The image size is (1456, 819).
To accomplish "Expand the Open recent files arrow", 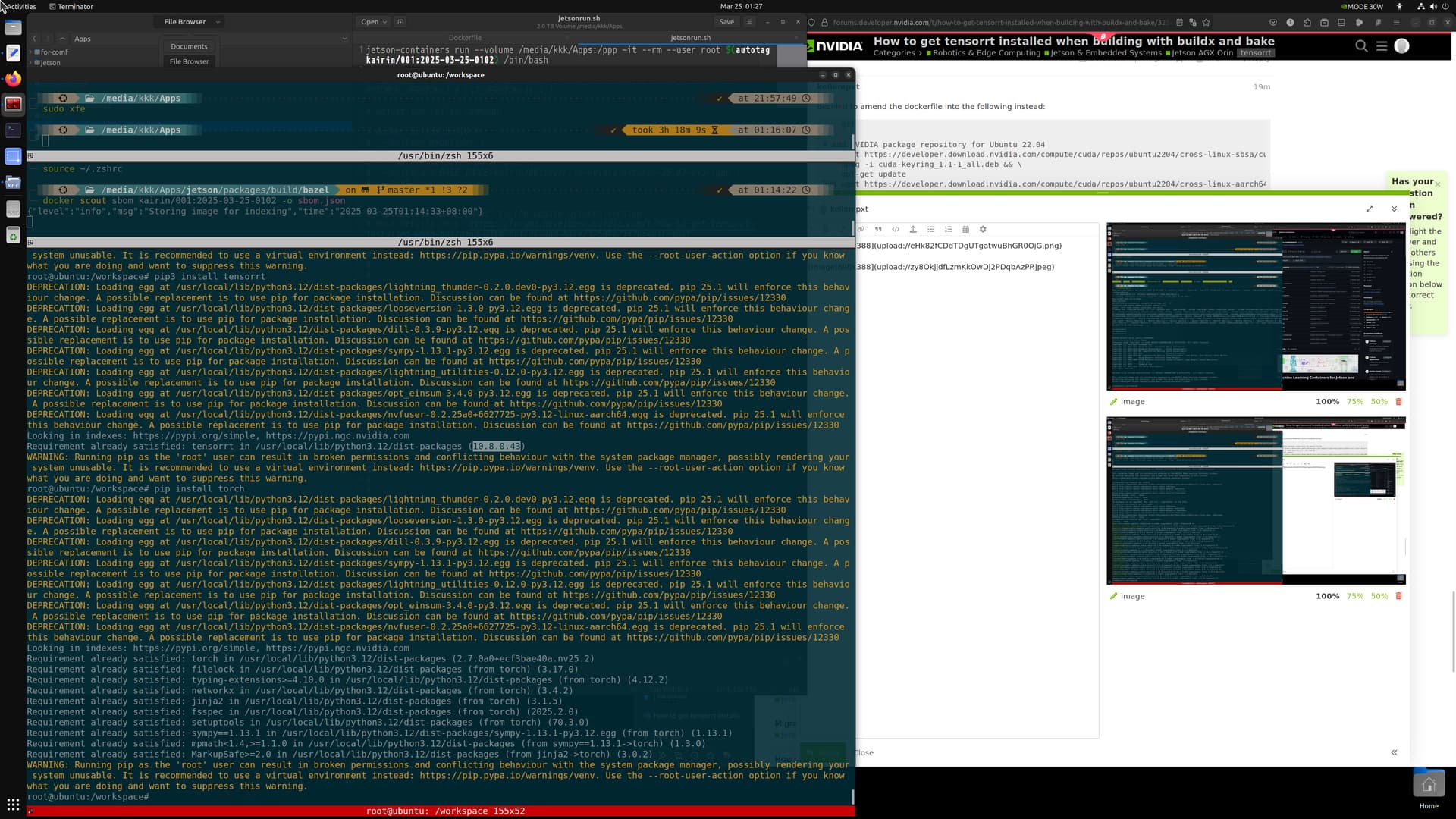I will click(x=384, y=22).
